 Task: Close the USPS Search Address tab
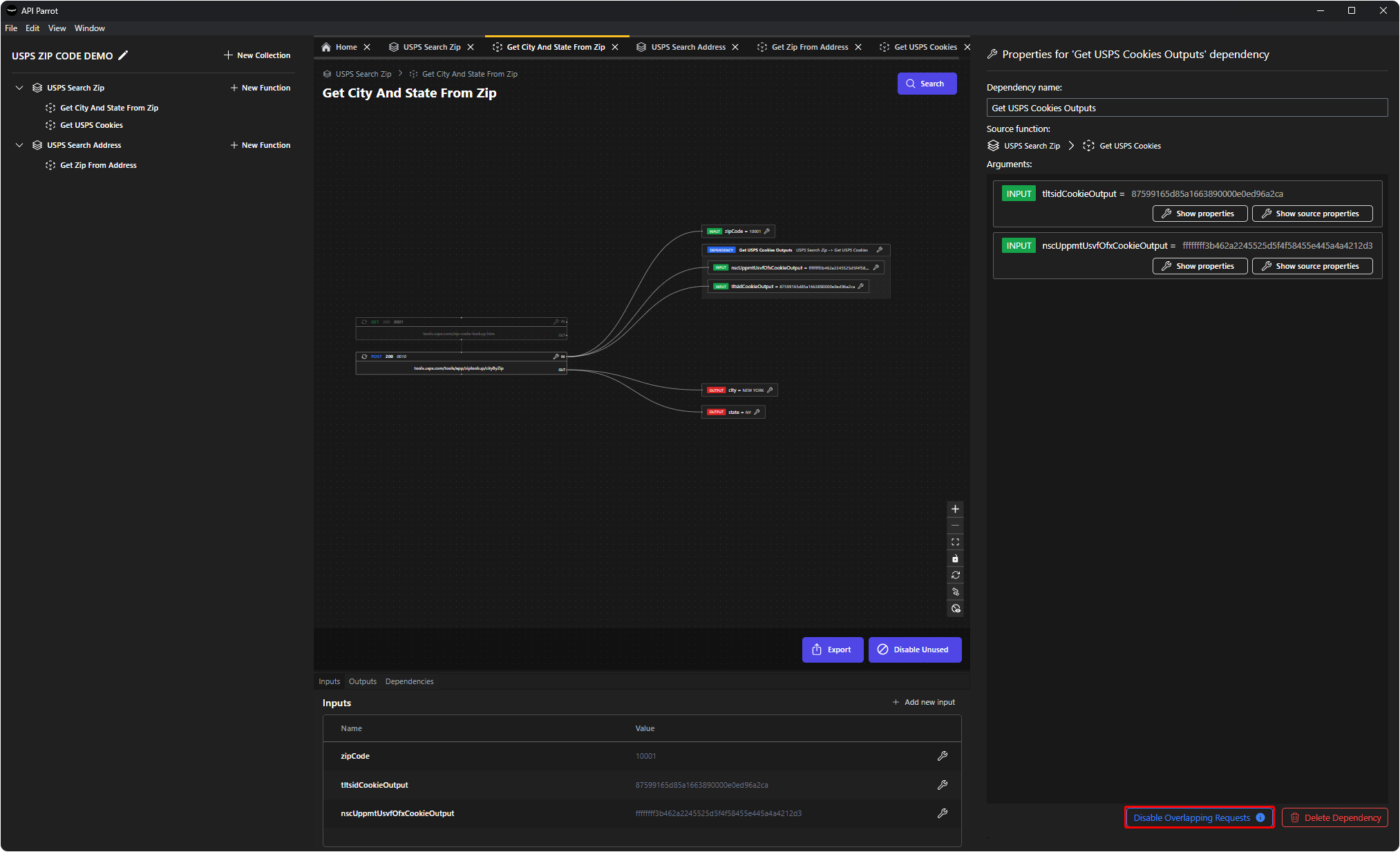coord(735,47)
